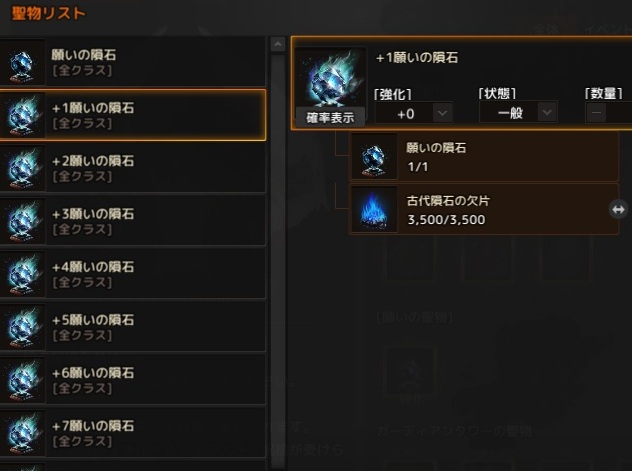Select the highlighted +1願いの隕石 list row
632x471 pixels.
click(133, 115)
